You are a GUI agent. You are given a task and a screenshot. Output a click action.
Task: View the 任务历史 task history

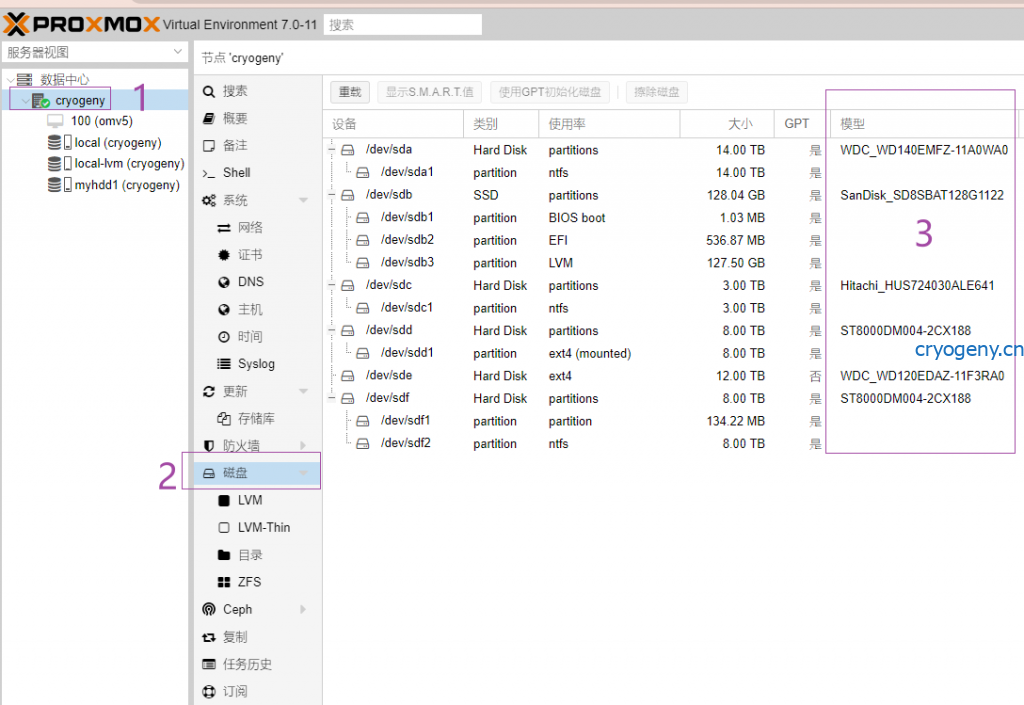point(250,663)
